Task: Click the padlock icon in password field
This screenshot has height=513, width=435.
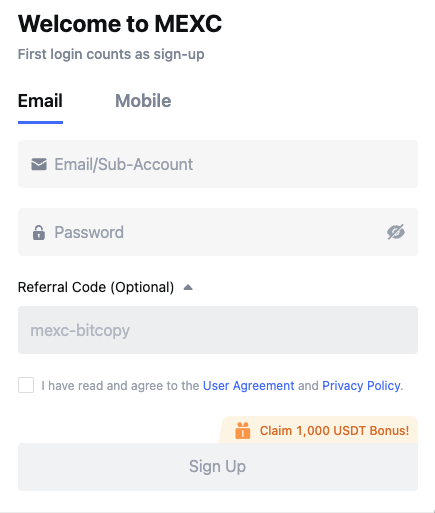Action: point(39,232)
